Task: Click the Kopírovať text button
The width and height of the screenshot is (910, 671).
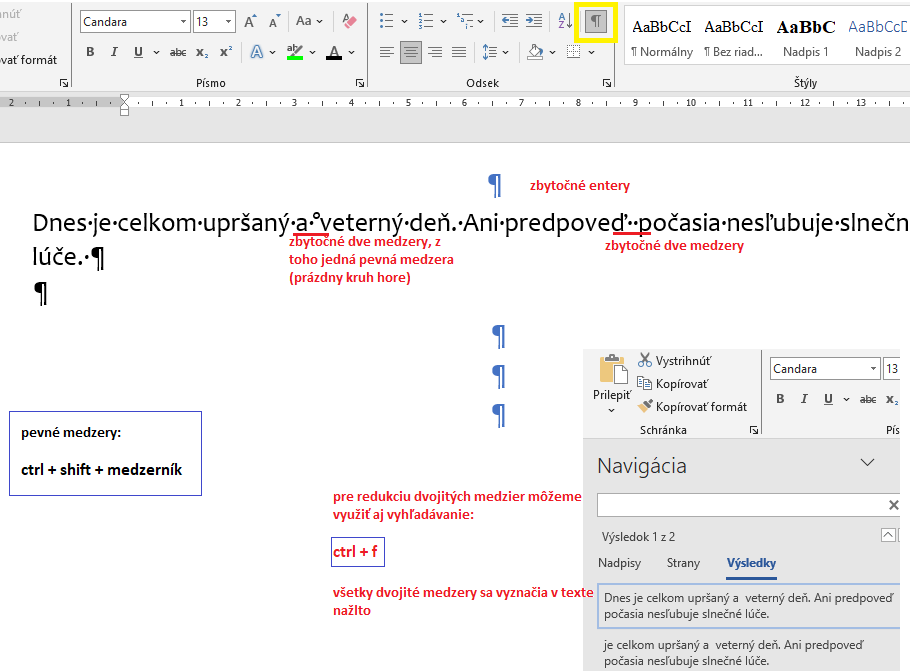Action: 682,384
